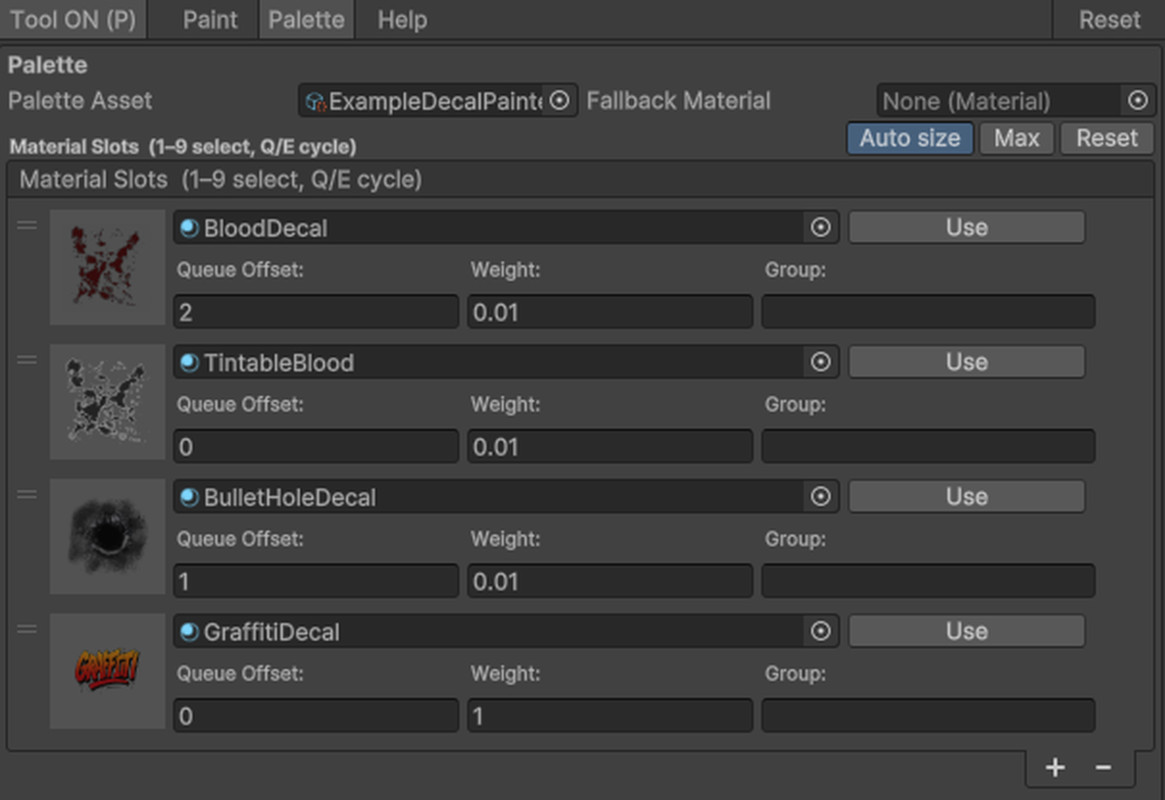Focus the BloodDecal Queue Offset field
Image resolution: width=1165 pixels, height=800 pixels.
pyautogui.click(x=315, y=312)
